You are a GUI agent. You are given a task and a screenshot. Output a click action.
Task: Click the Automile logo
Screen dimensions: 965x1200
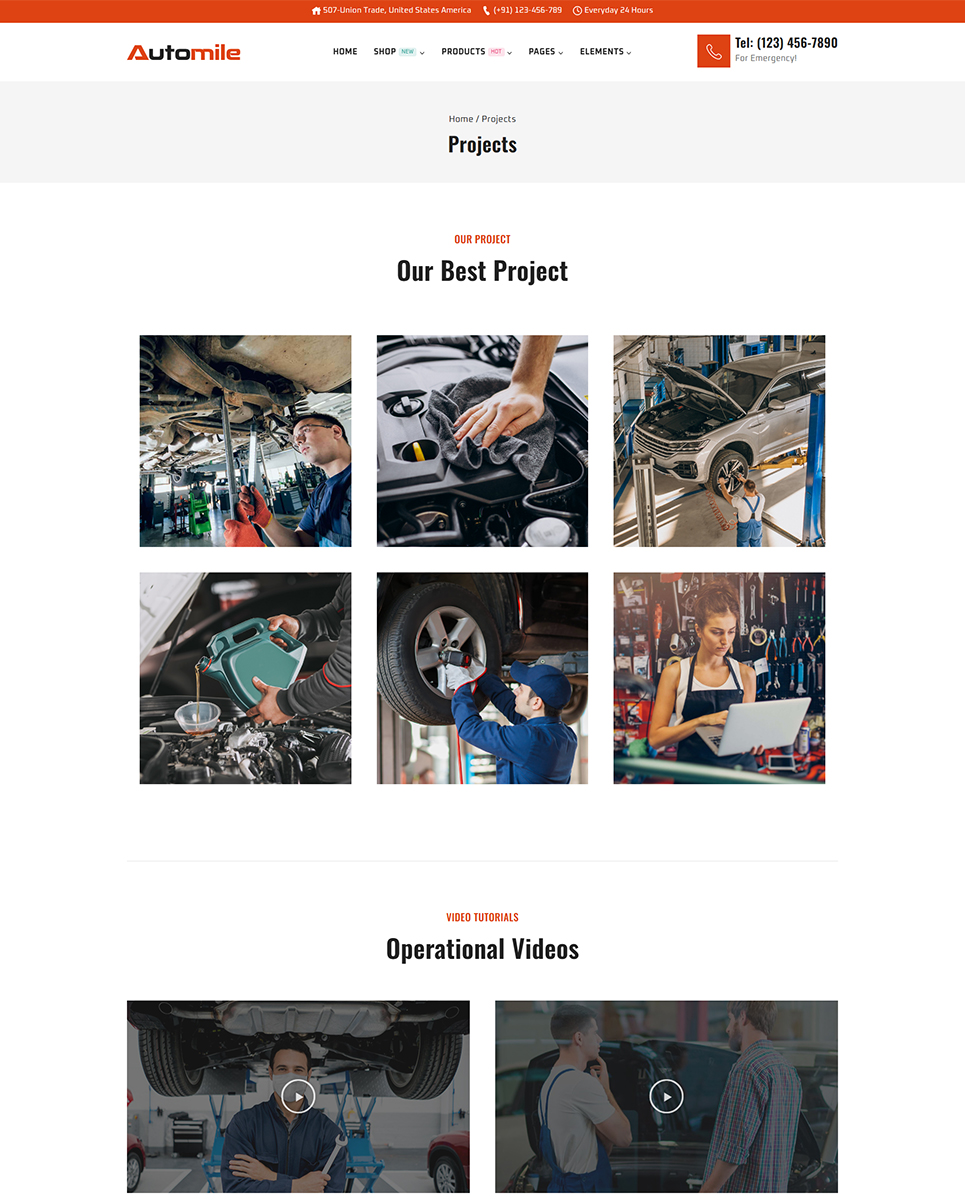click(x=184, y=52)
